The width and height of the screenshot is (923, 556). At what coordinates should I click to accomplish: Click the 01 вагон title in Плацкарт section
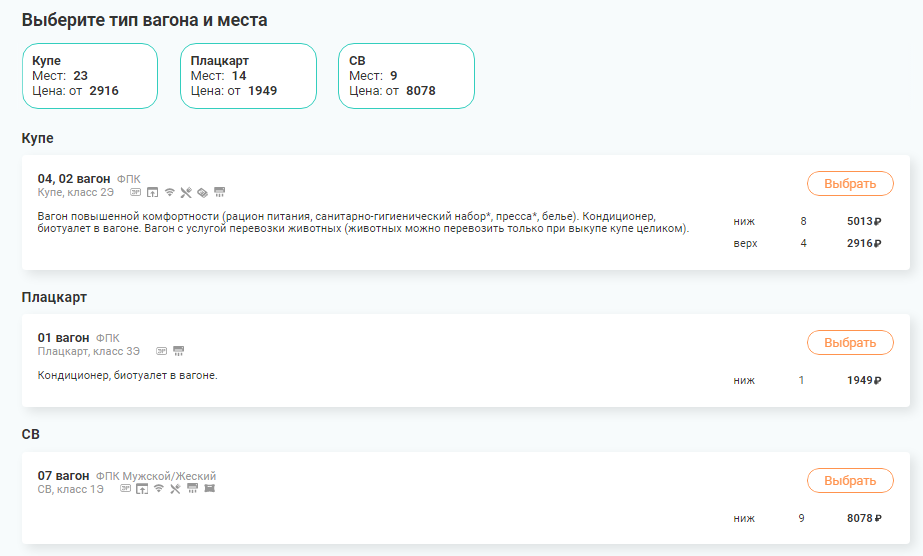point(63,338)
